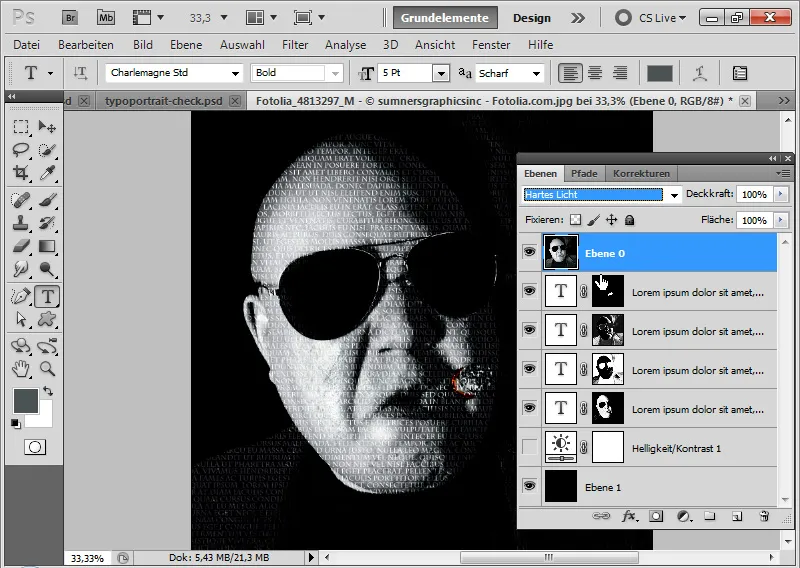Select the History Brush tool

click(47, 223)
